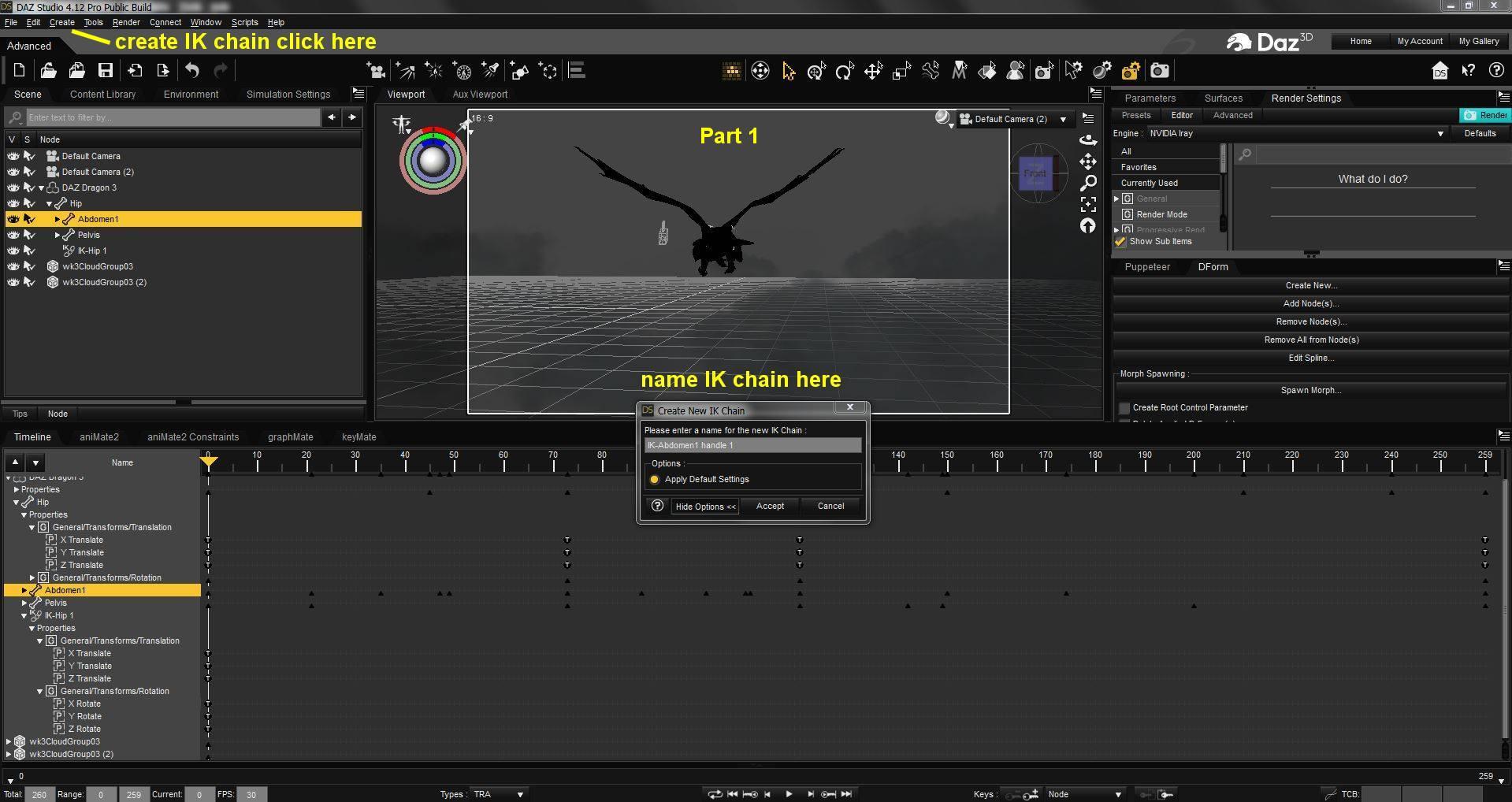Collapse the DAZ Dragon 3 scene node
This screenshot has width=1512, height=802.
point(41,188)
